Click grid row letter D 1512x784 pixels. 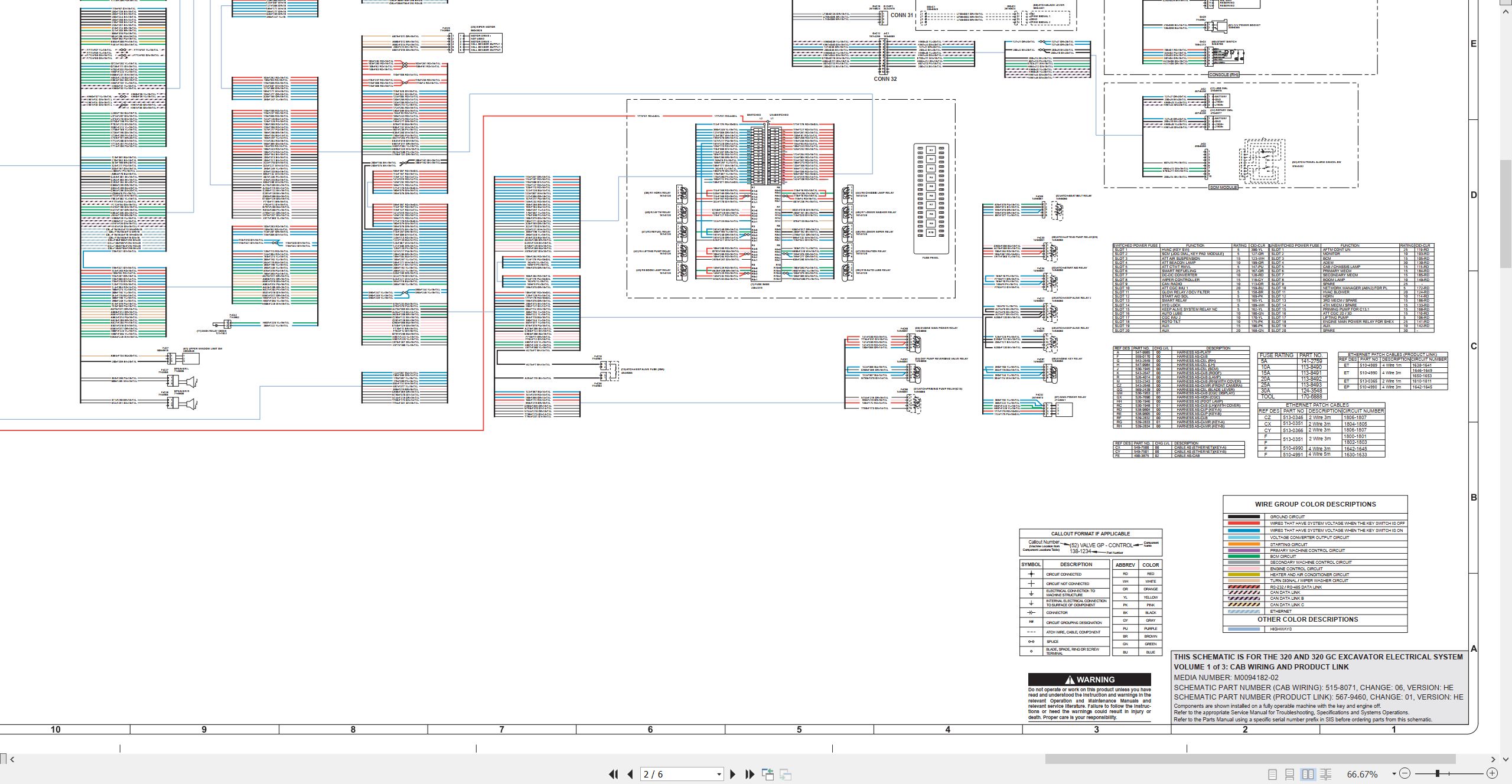[1474, 195]
